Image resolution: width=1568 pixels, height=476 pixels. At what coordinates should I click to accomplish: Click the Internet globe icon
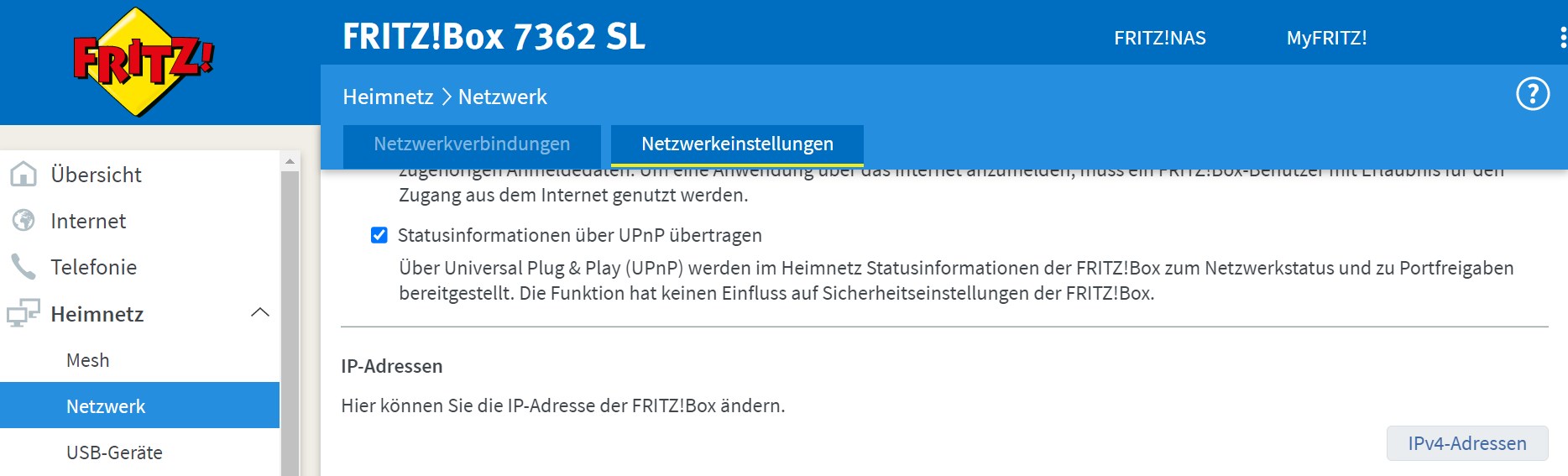point(24,221)
